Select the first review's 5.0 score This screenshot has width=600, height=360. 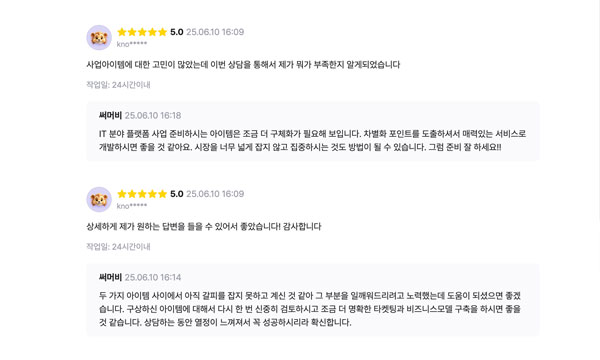177,32
